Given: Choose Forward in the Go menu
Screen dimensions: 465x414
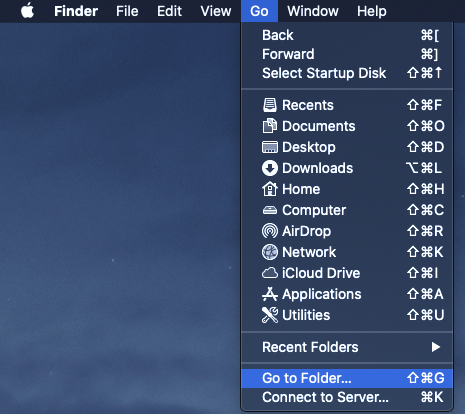Looking at the screenshot, I should 347,54.
